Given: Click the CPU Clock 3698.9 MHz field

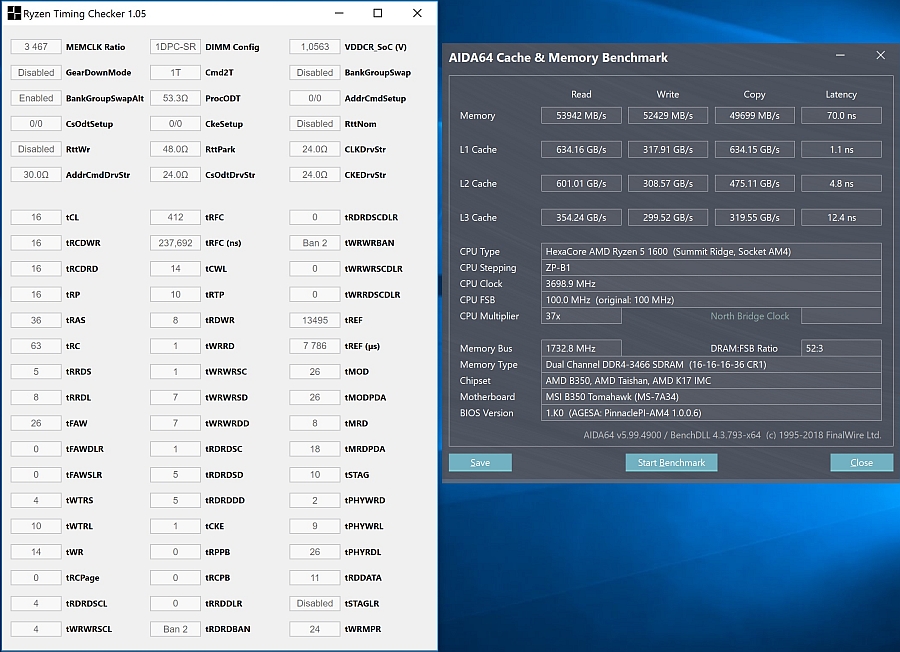Looking at the screenshot, I should [711, 284].
